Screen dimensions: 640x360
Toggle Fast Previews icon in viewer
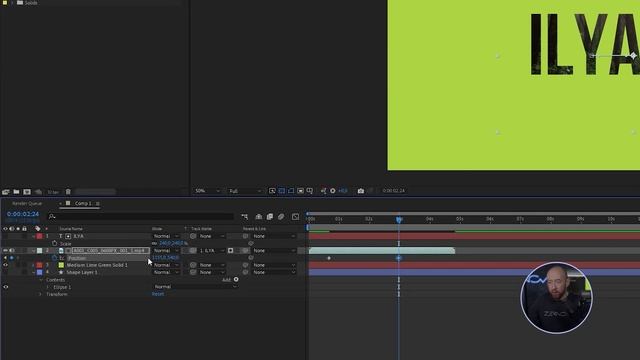click(272, 191)
